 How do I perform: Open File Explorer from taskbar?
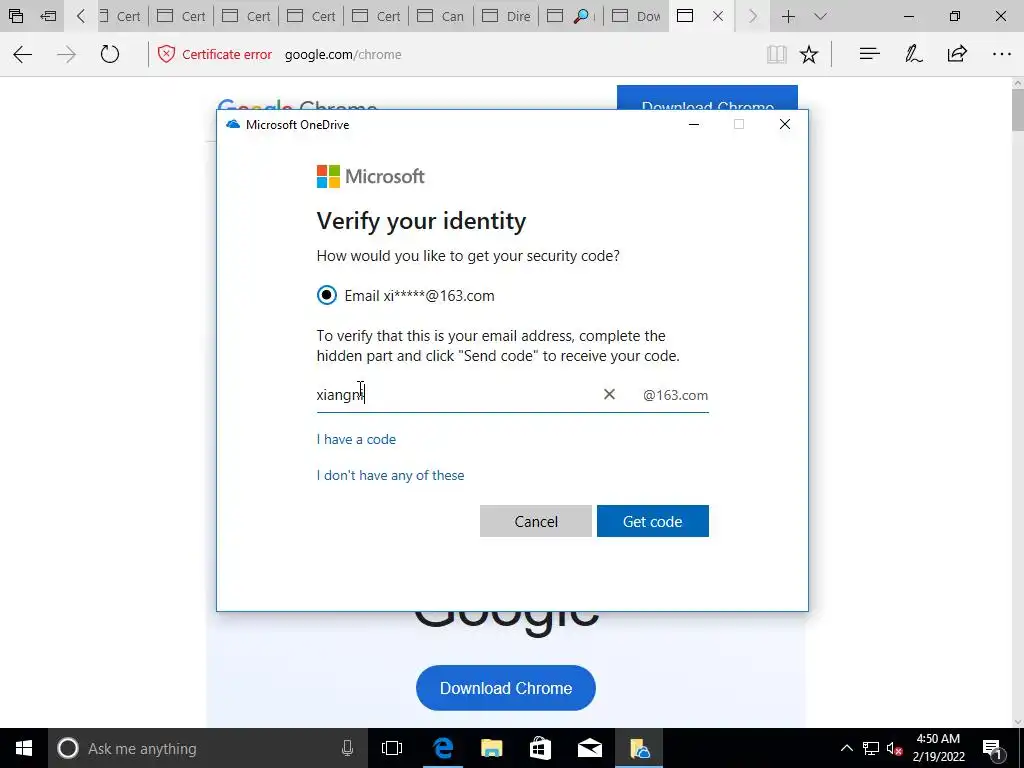tap(491, 748)
